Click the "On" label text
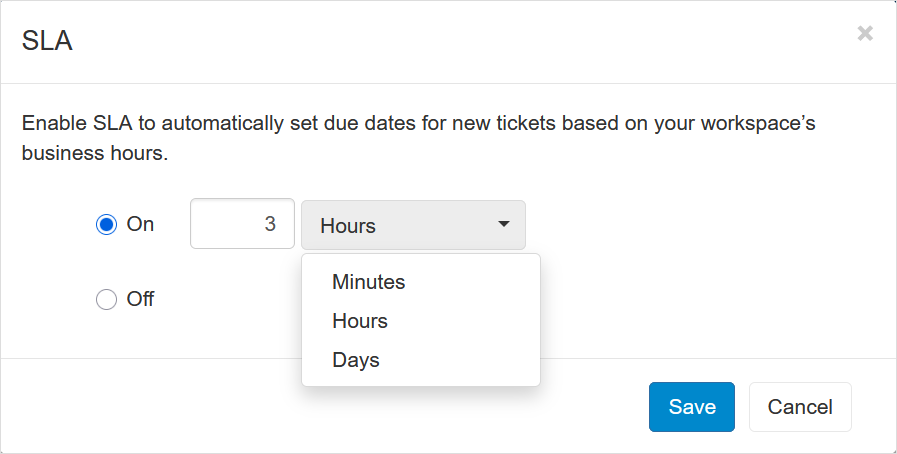The image size is (897, 454). (x=140, y=225)
